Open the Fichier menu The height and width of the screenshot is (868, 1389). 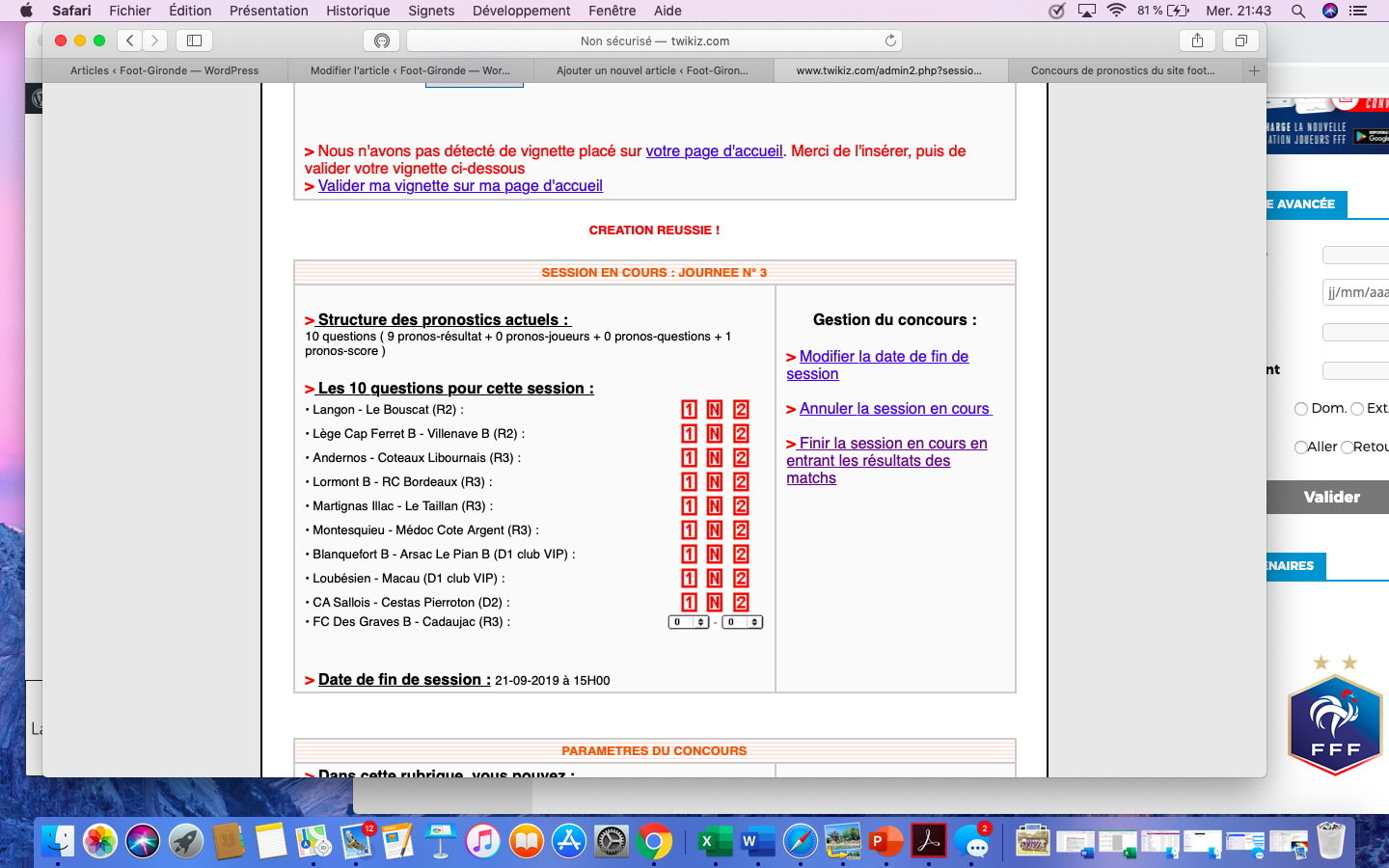point(130,11)
